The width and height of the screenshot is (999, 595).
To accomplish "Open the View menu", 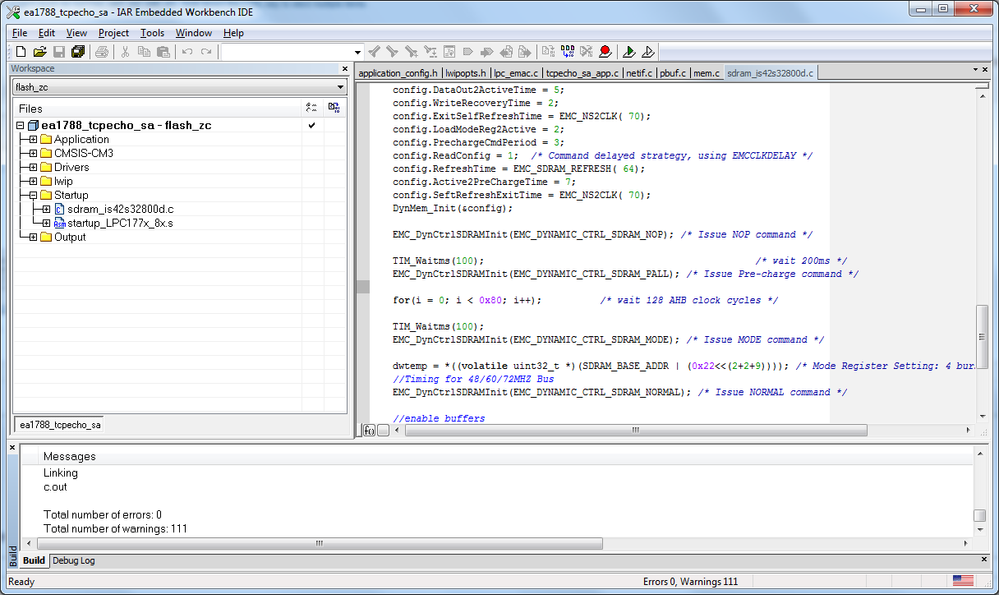I will (76, 33).
